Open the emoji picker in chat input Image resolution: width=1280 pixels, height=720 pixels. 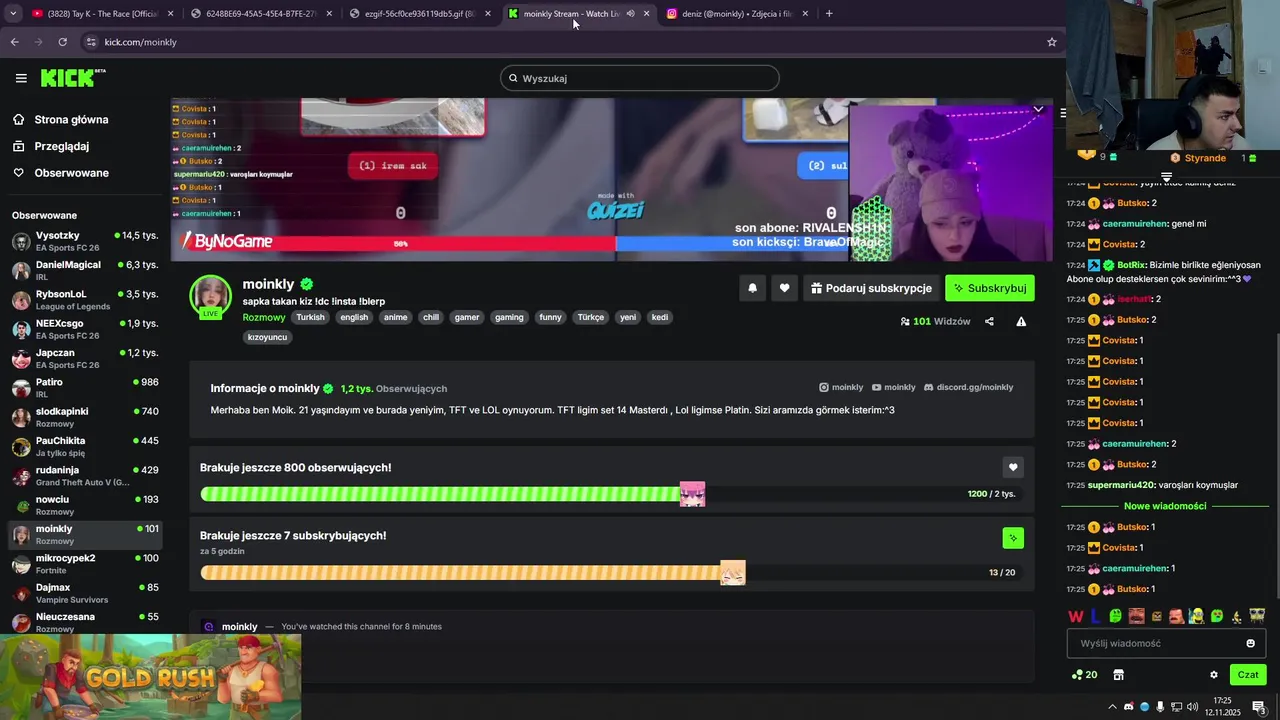[x=1250, y=643]
